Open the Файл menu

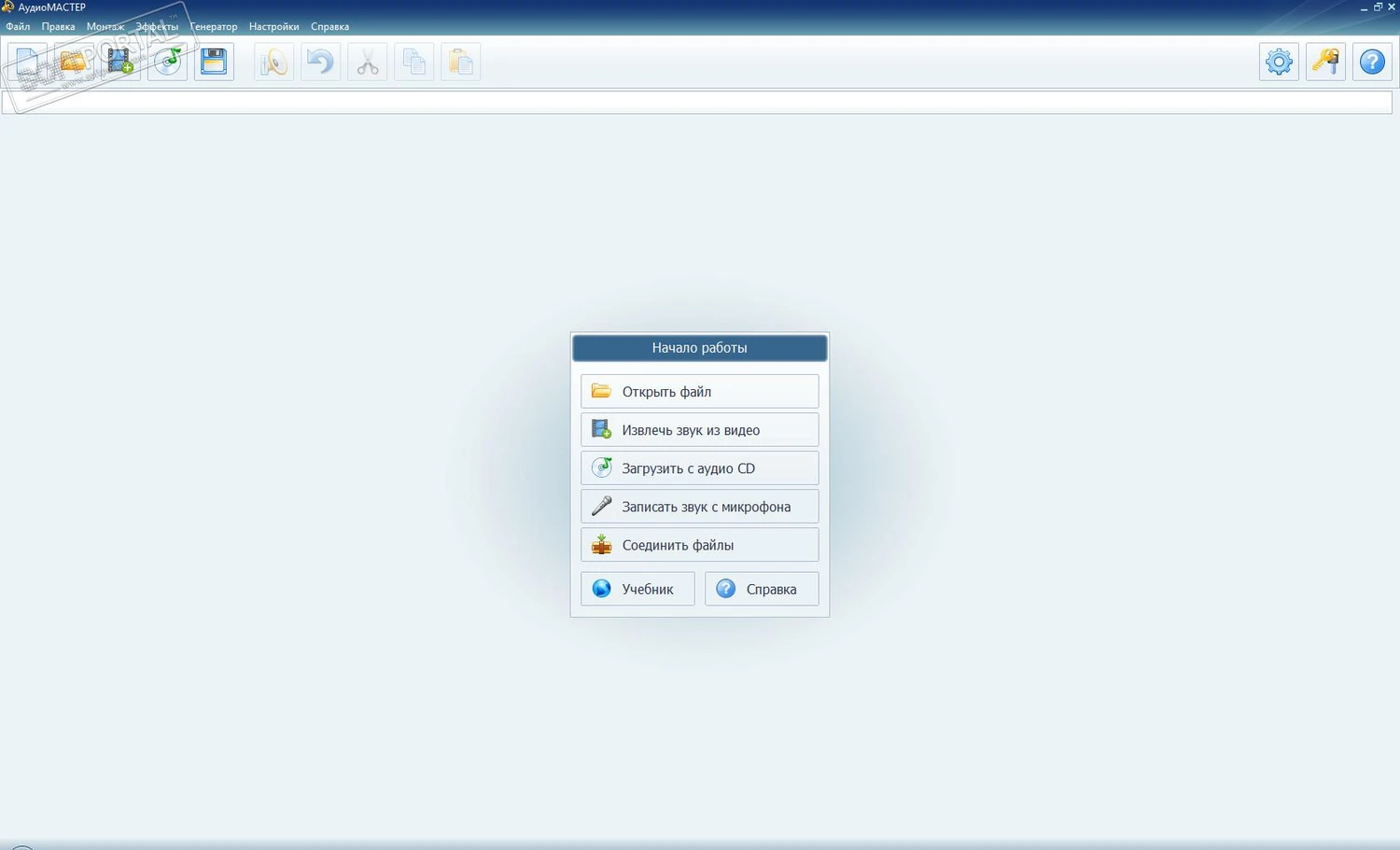click(18, 27)
